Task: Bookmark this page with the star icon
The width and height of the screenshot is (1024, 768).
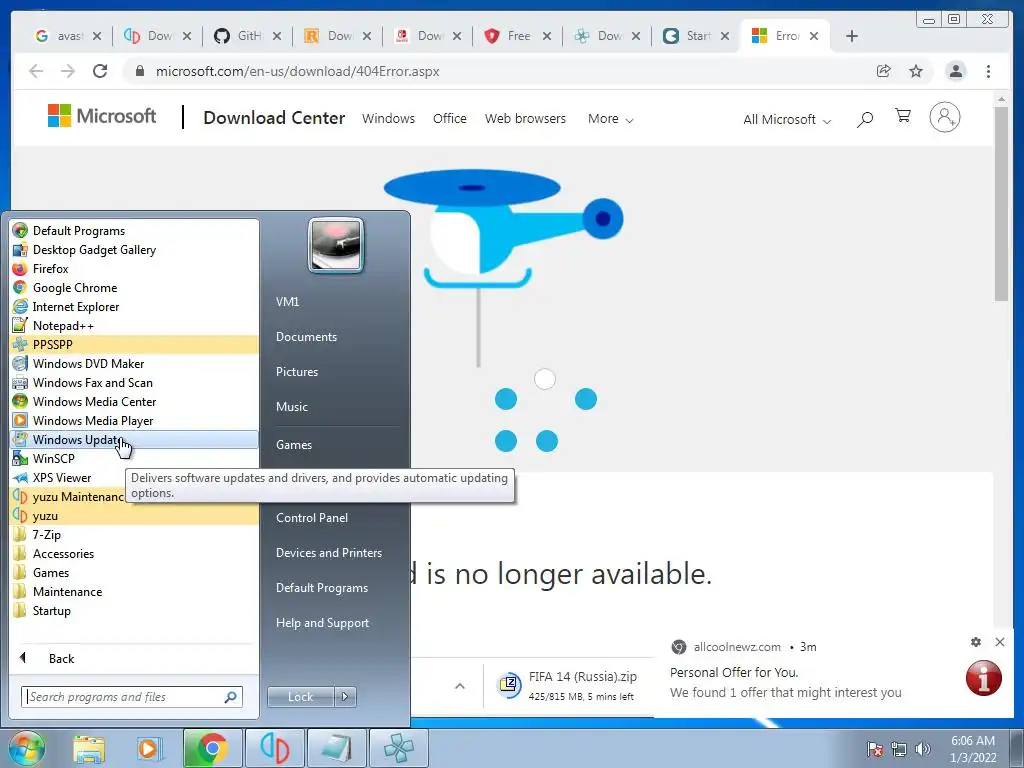Action: pos(916,71)
